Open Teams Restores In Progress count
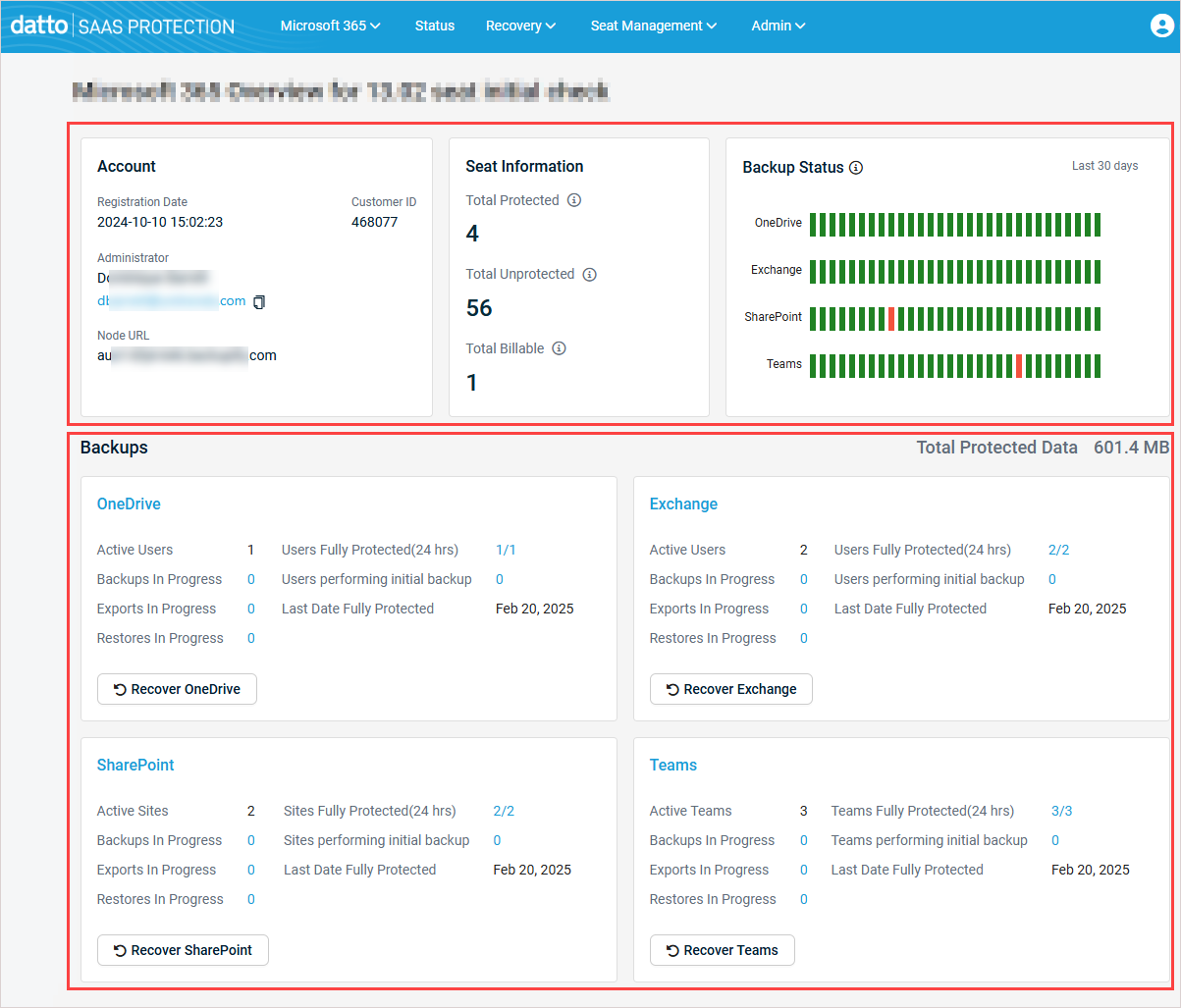 [804, 899]
